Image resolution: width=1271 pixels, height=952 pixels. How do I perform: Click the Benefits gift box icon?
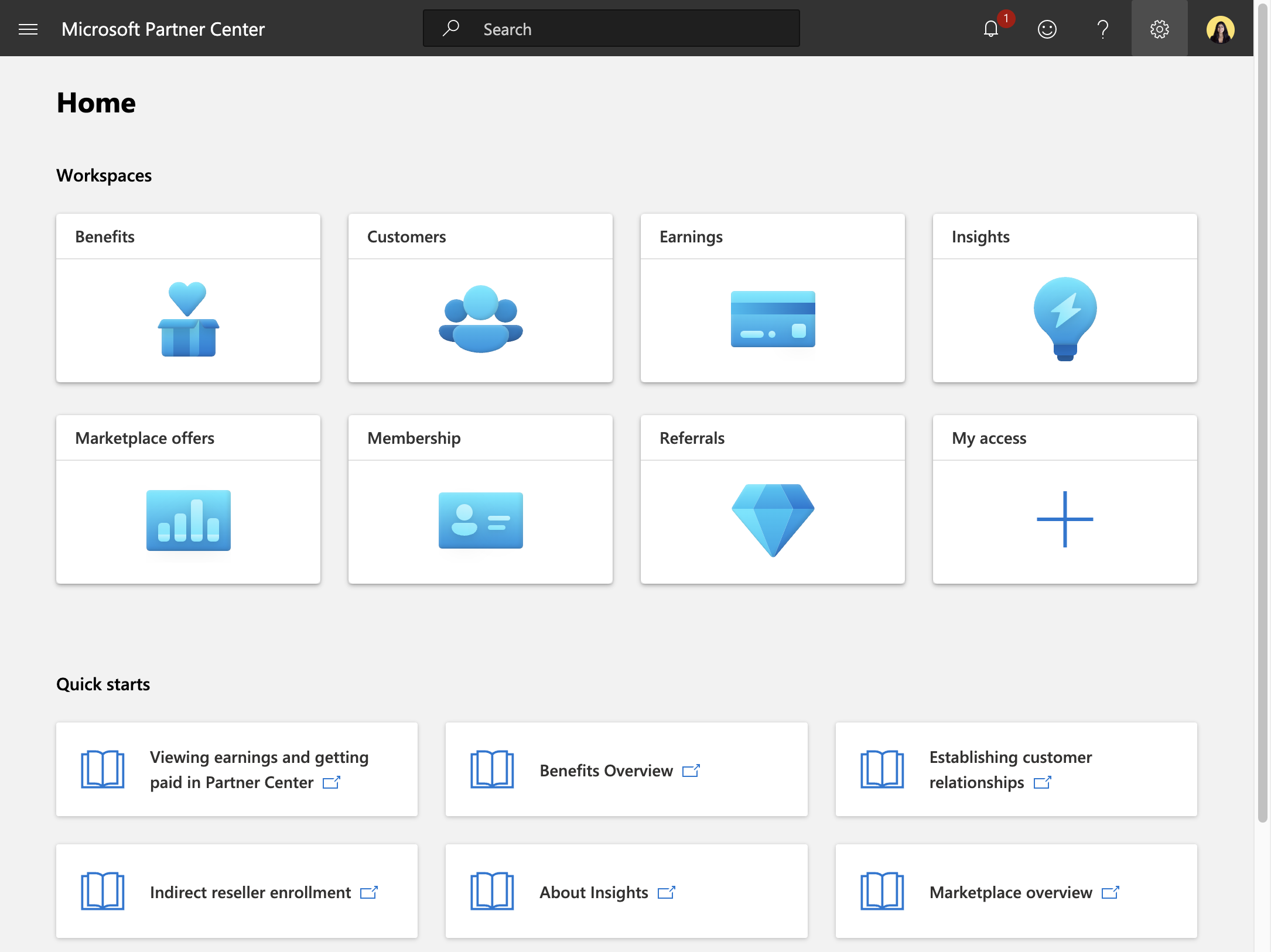point(188,319)
